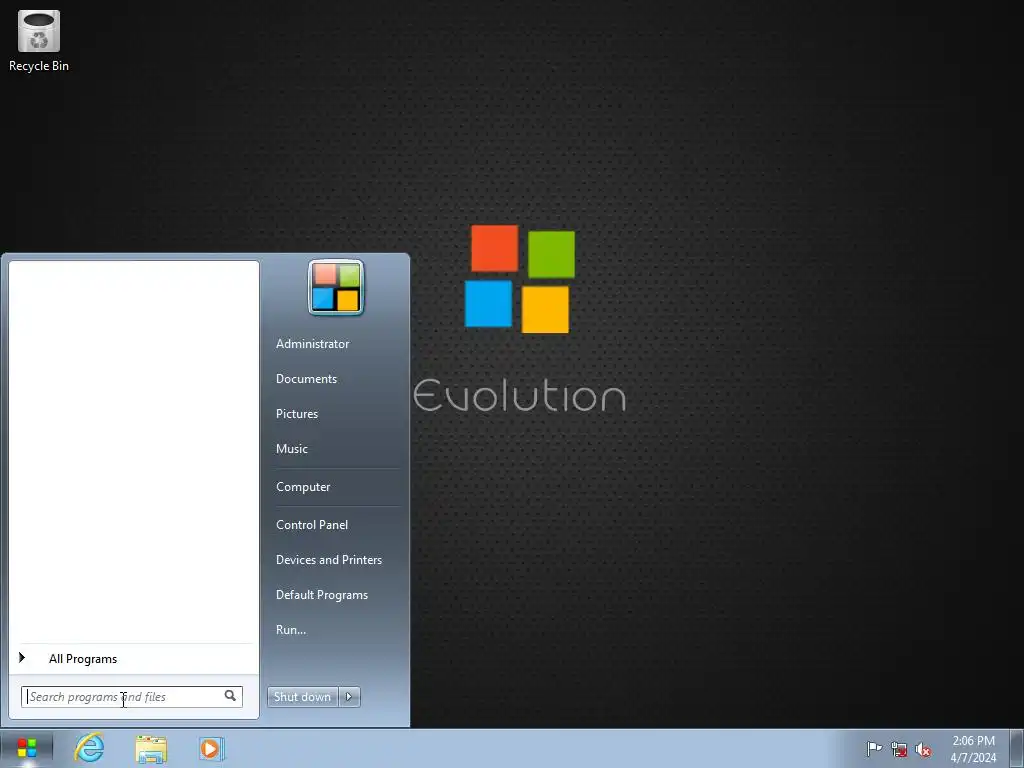This screenshot has height=768, width=1024.
Task: Click the Start button on the taskbar
Action: point(27,749)
